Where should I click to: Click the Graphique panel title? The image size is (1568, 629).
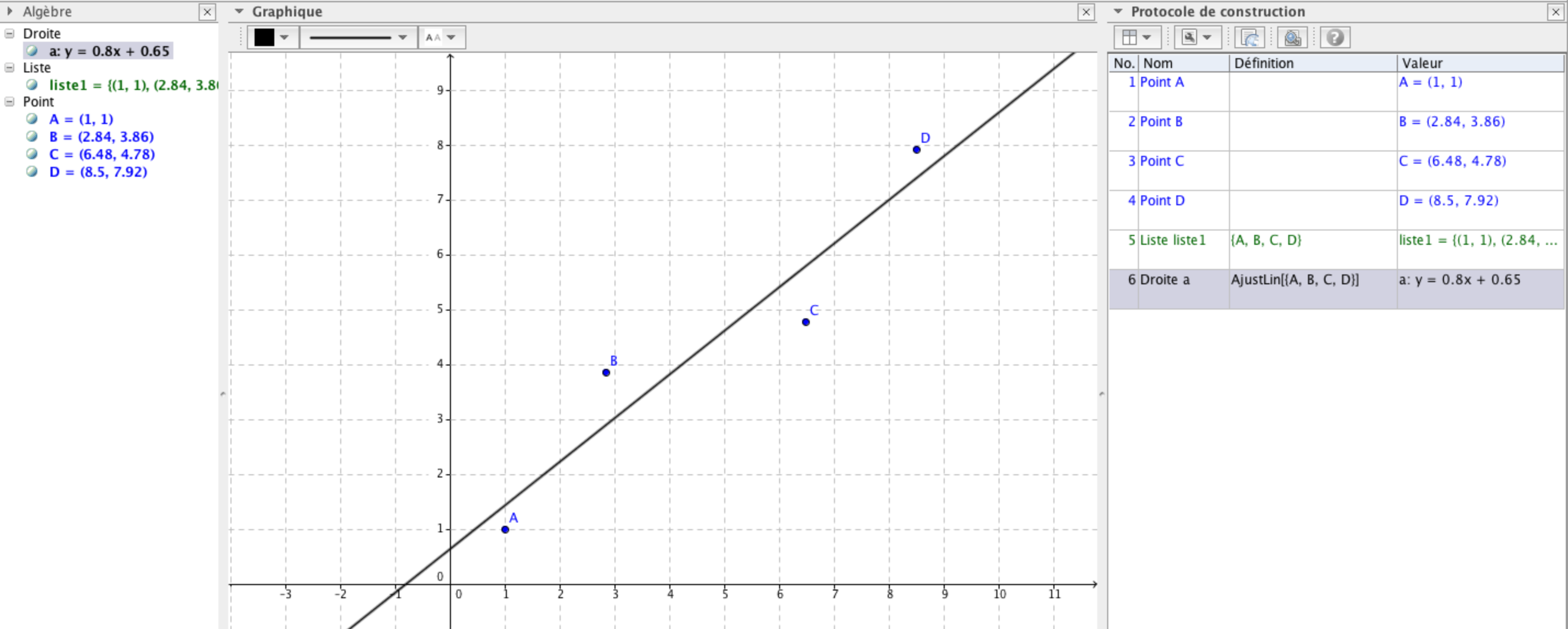point(287,12)
